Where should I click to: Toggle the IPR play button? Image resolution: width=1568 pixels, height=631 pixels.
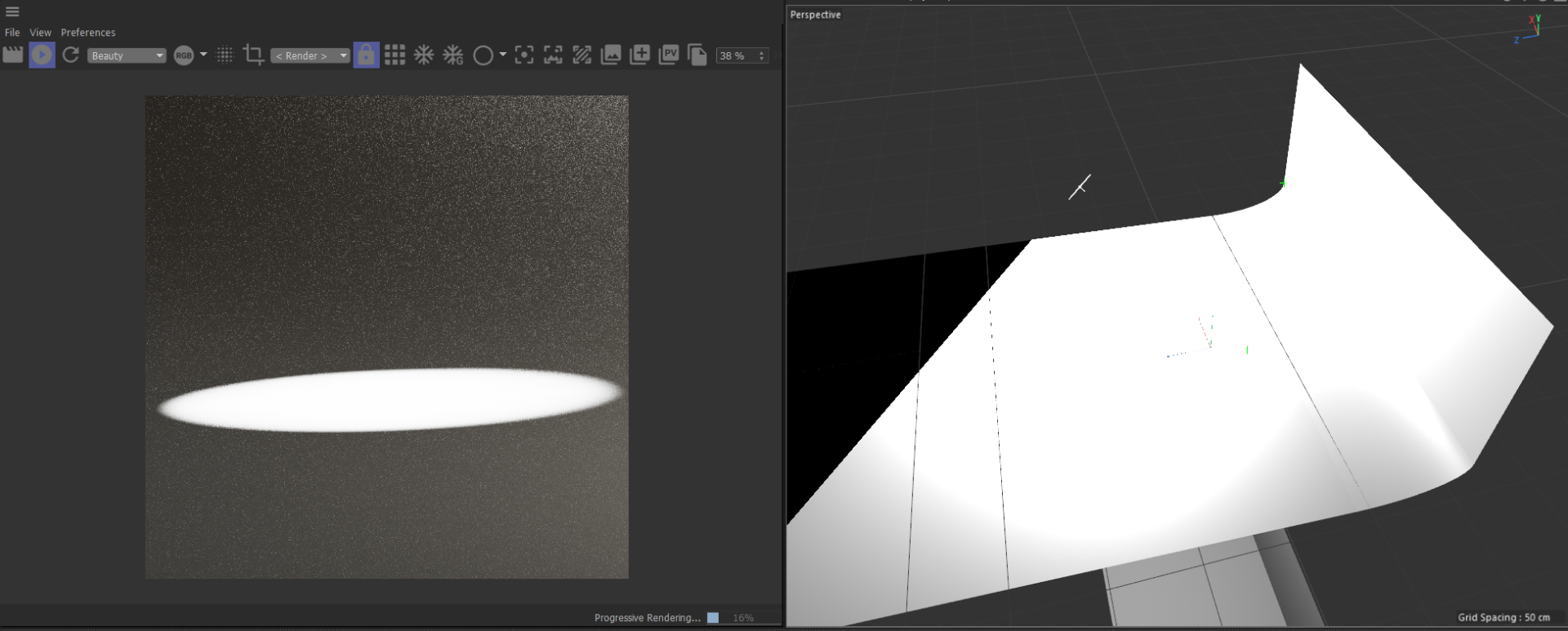[42, 56]
